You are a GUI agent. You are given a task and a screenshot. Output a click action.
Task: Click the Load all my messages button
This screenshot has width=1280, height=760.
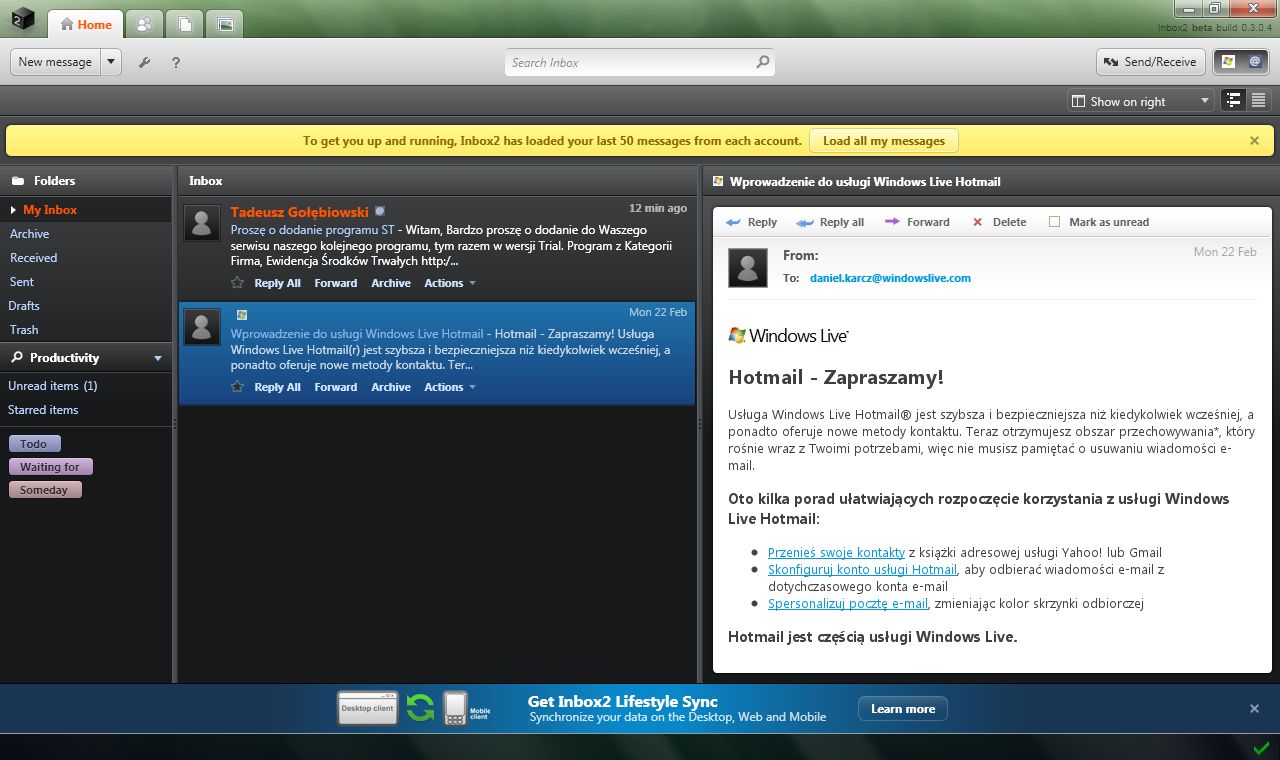pos(883,140)
